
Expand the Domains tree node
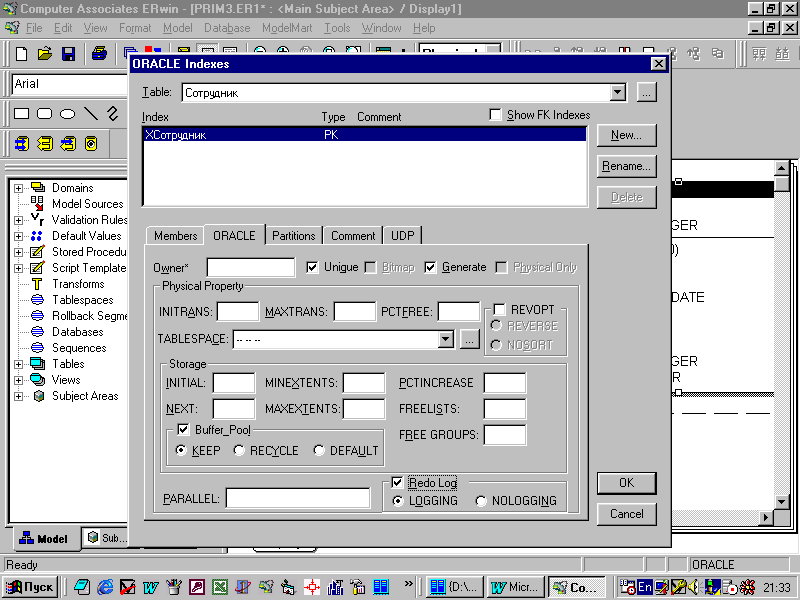pos(18,188)
